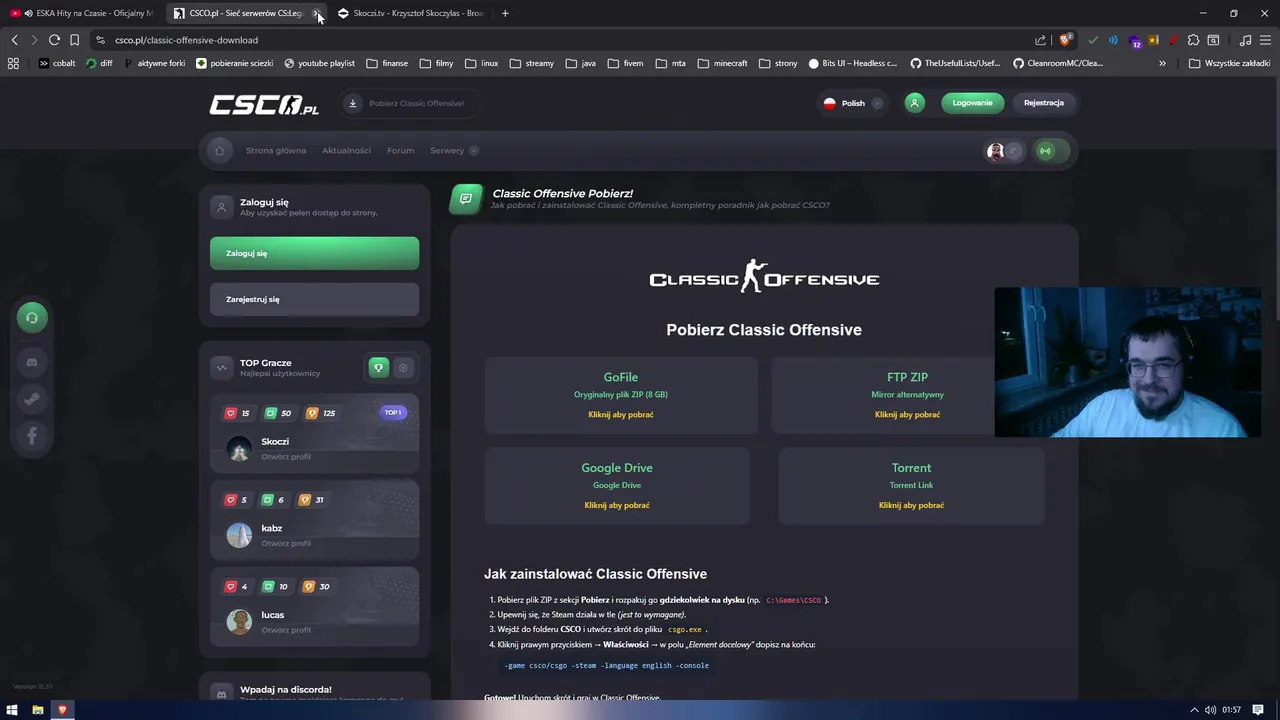This screenshot has width=1280, height=720.
Task: Switch to the Skoczi.tv browser tab
Action: pyautogui.click(x=411, y=13)
